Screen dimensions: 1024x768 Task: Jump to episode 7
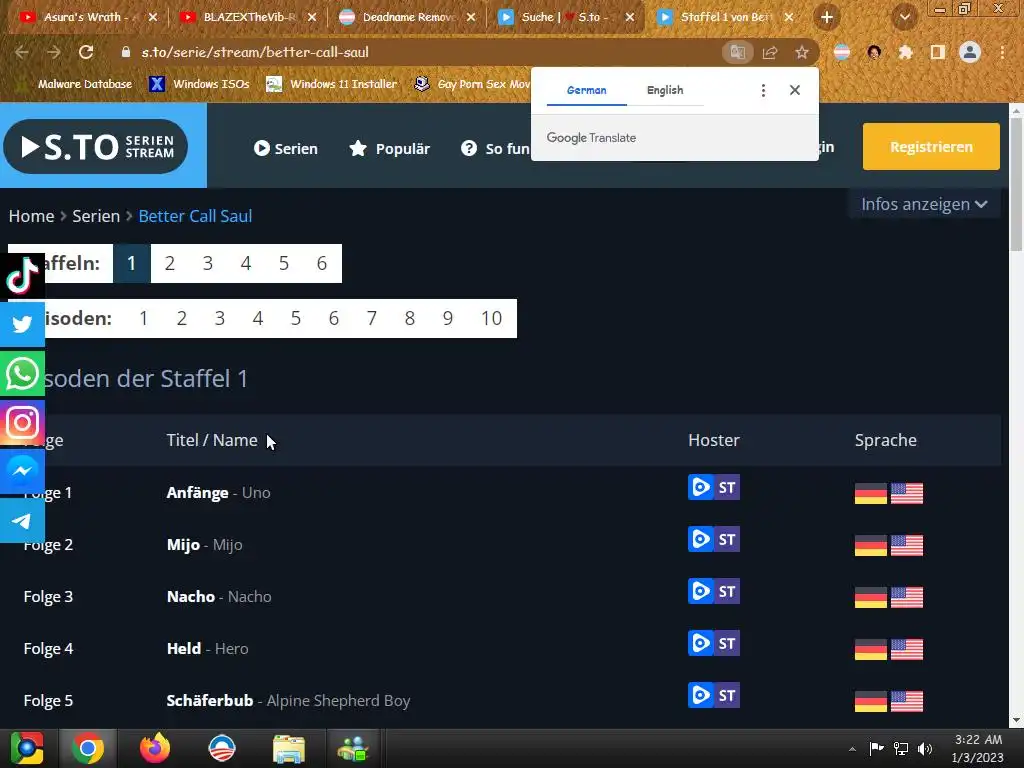pos(372,318)
